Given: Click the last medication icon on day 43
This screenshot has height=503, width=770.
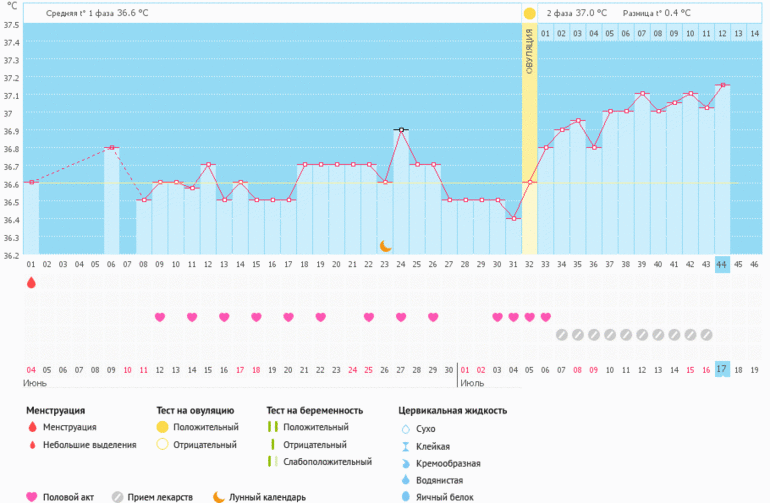Looking at the screenshot, I should (x=706, y=334).
